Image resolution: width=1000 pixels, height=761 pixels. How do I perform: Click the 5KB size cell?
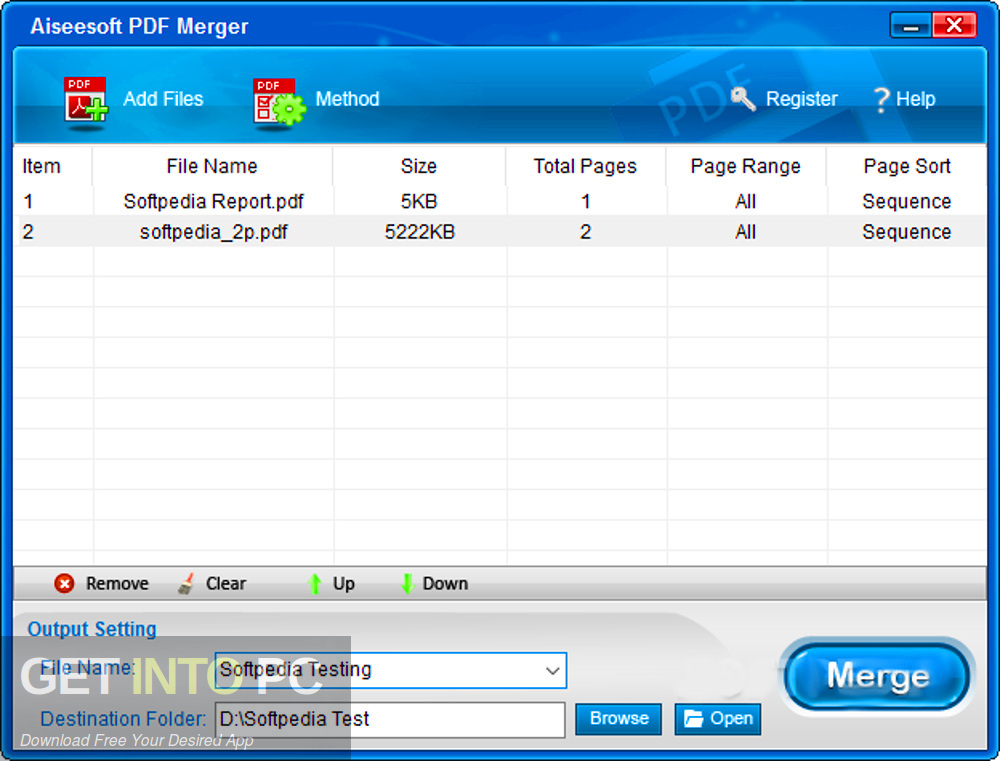419,202
